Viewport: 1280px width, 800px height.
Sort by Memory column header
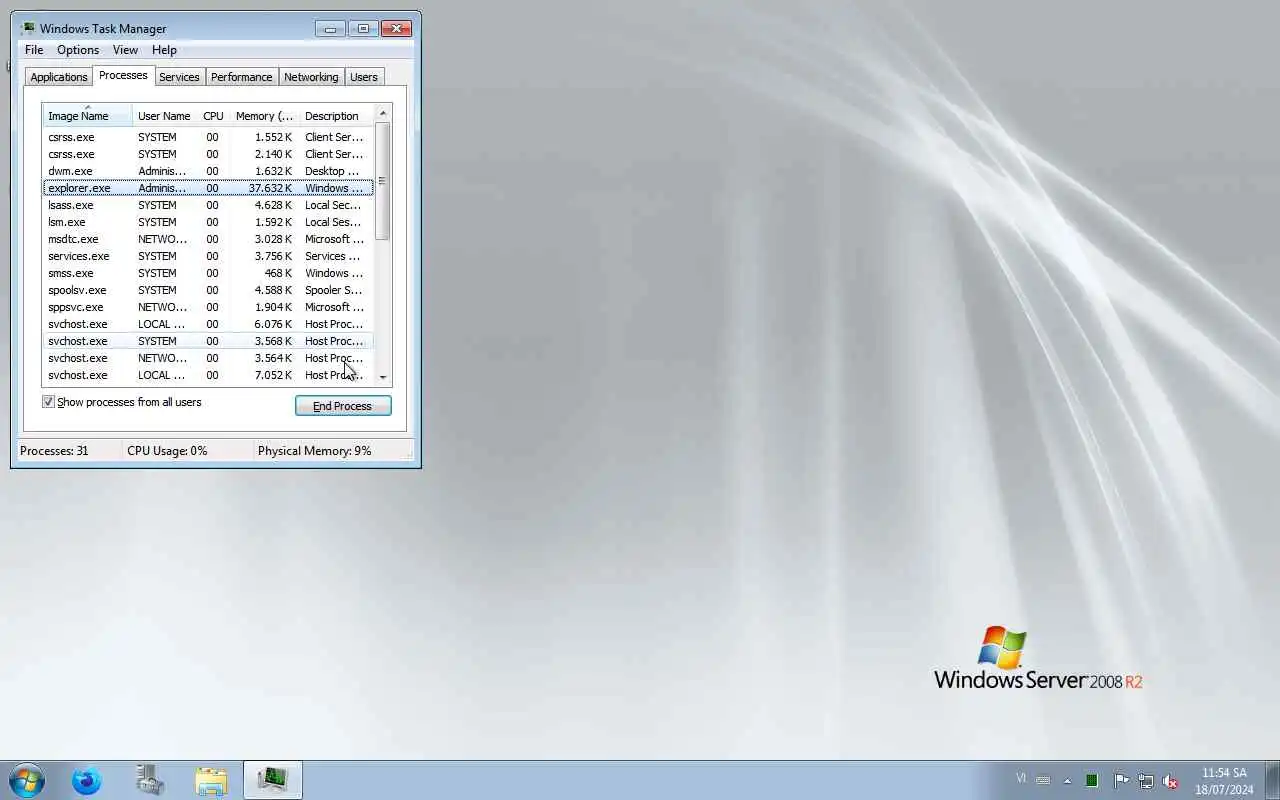pos(264,116)
